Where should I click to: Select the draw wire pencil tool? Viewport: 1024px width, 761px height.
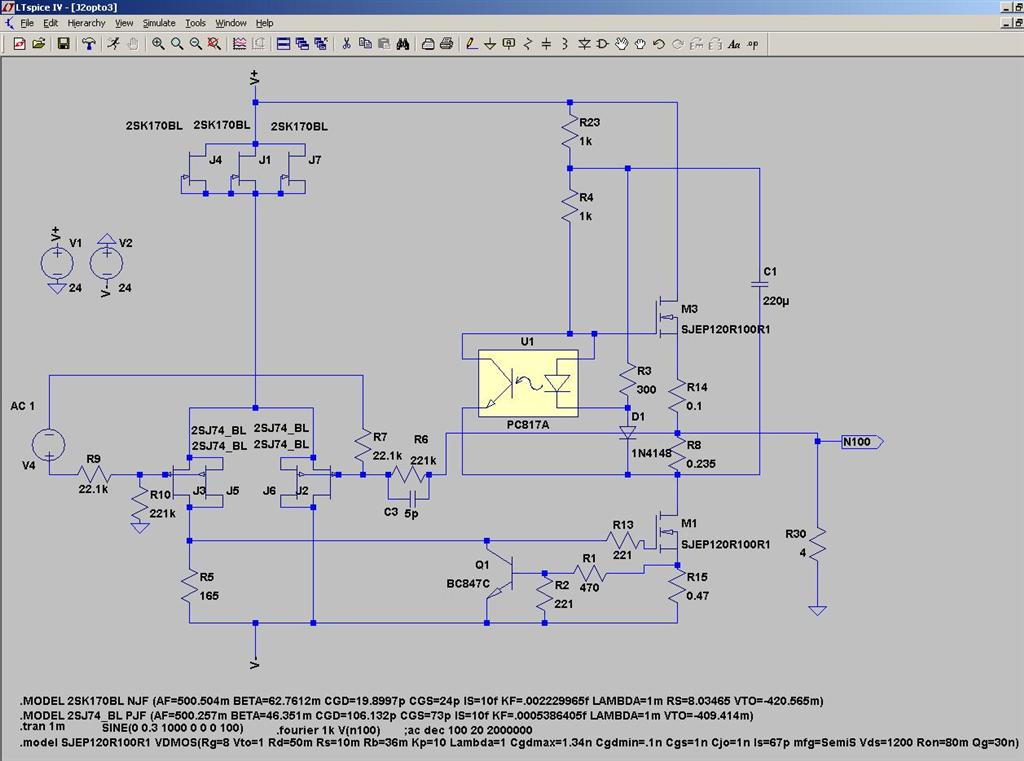472,44
